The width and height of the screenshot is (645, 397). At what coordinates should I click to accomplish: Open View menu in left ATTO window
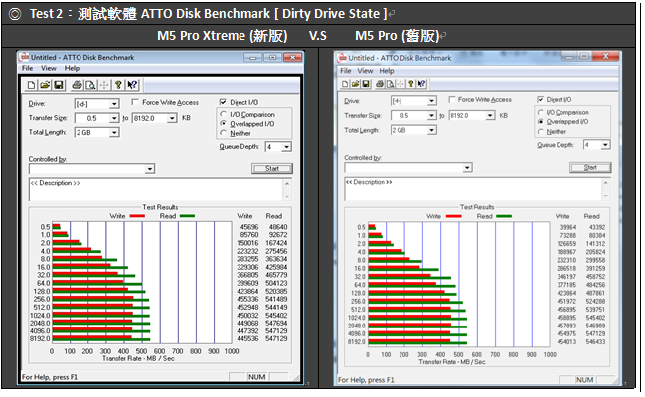click(x=49, y=68)
